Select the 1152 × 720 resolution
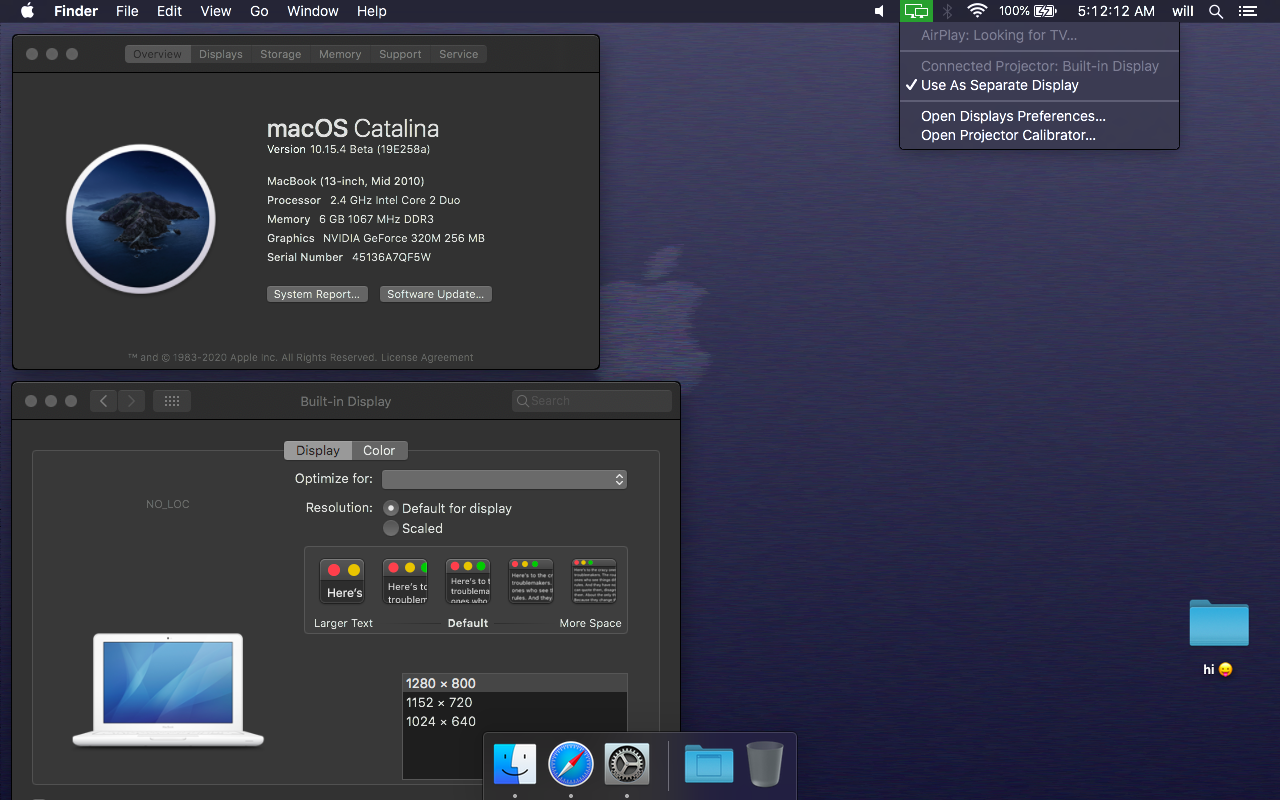Image resolution: width=1280 pixels, height=800 pixels. (x=515, y=702)
